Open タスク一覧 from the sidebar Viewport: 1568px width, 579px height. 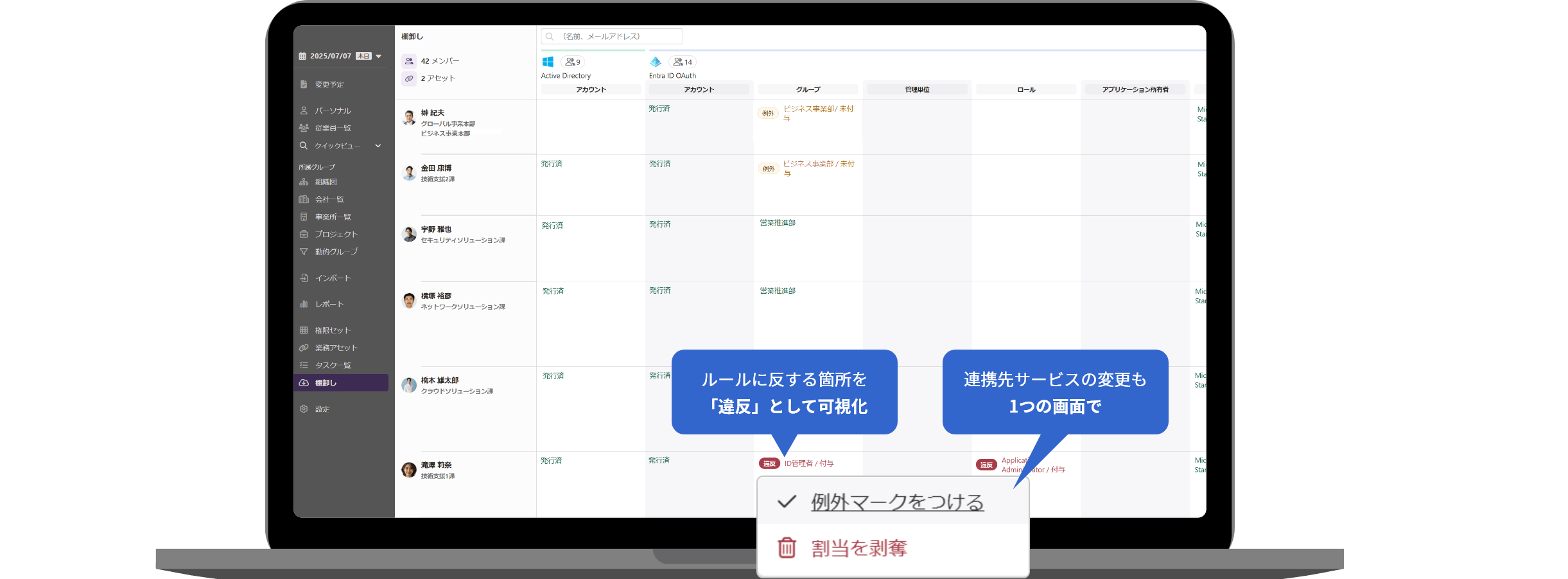tap(304, 364)
